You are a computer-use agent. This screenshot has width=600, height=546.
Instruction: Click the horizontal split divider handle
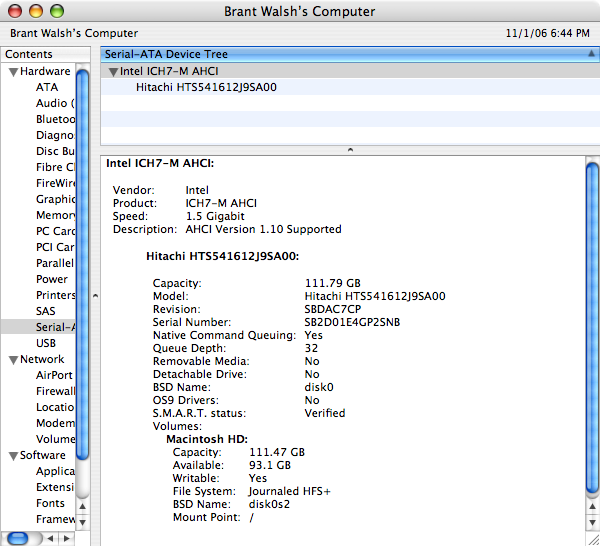coord(350,150)
